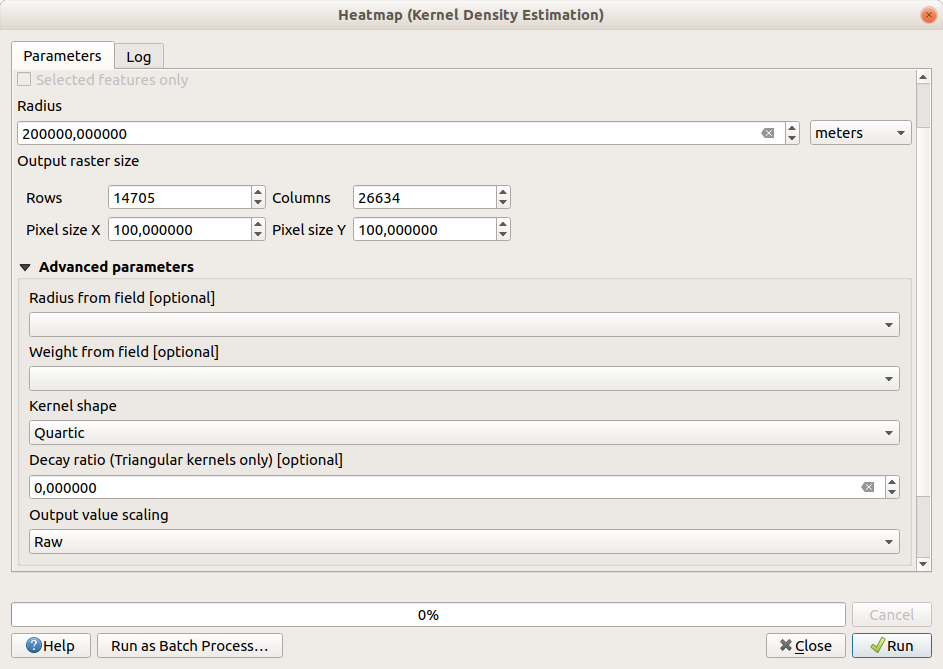This screenshot has width=943, height=669.
Task: Clear the Radius value with the clear icon
Action: pyautogui.click(x=767, y=133)
